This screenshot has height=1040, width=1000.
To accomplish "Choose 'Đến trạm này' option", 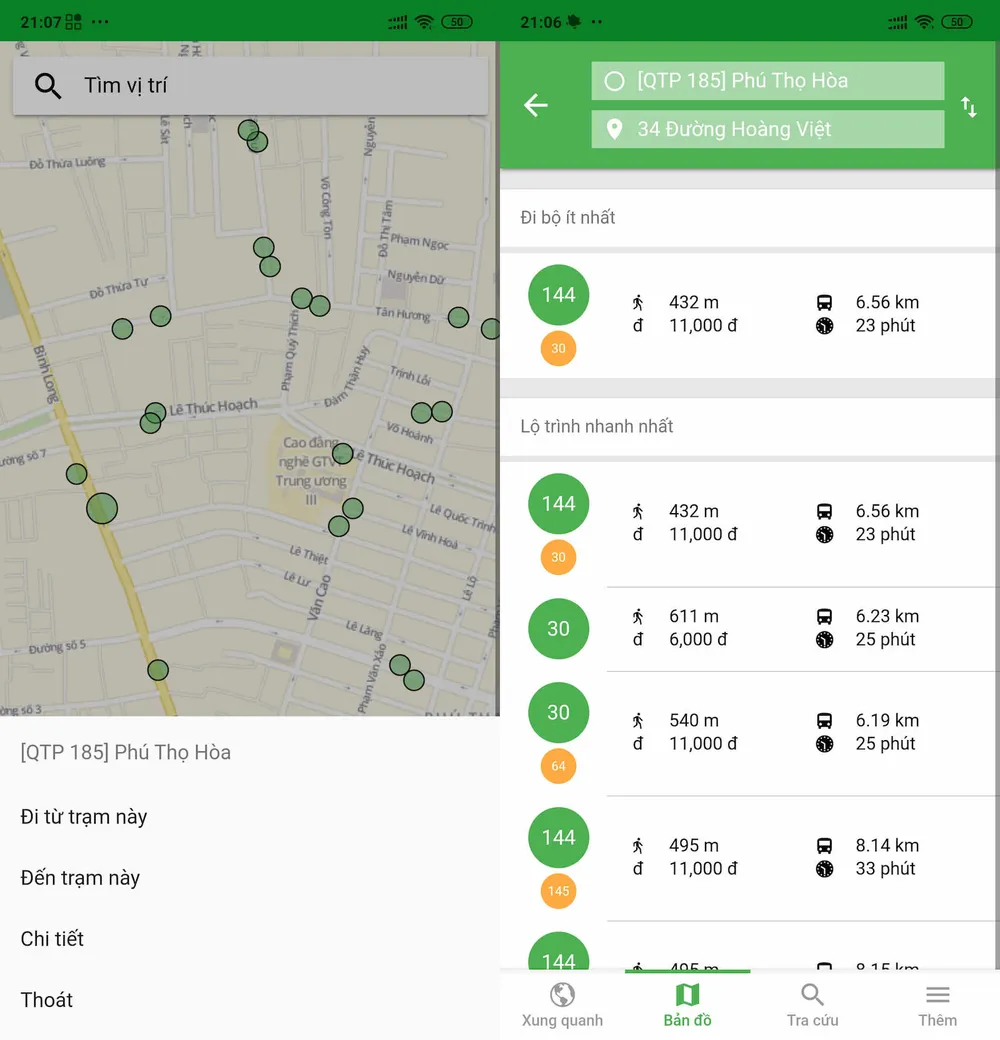I will point(80,878).
